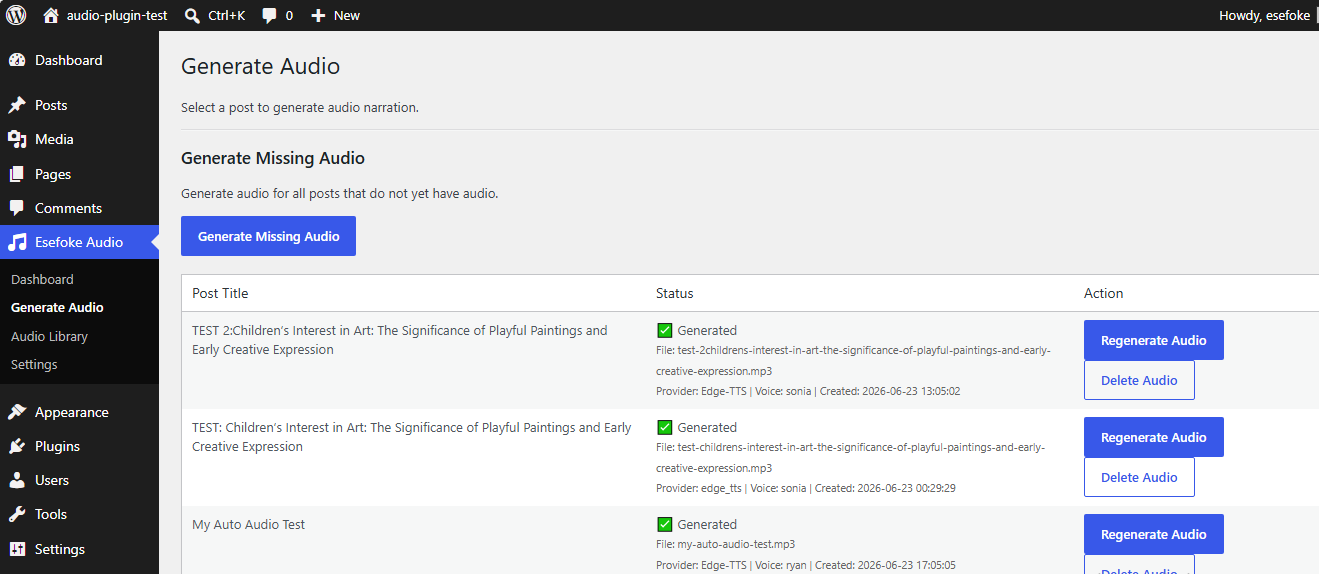This screenshot has width=1319, height=574.
Task: Click the Posts pushpin icon
Action: (17, 105)
